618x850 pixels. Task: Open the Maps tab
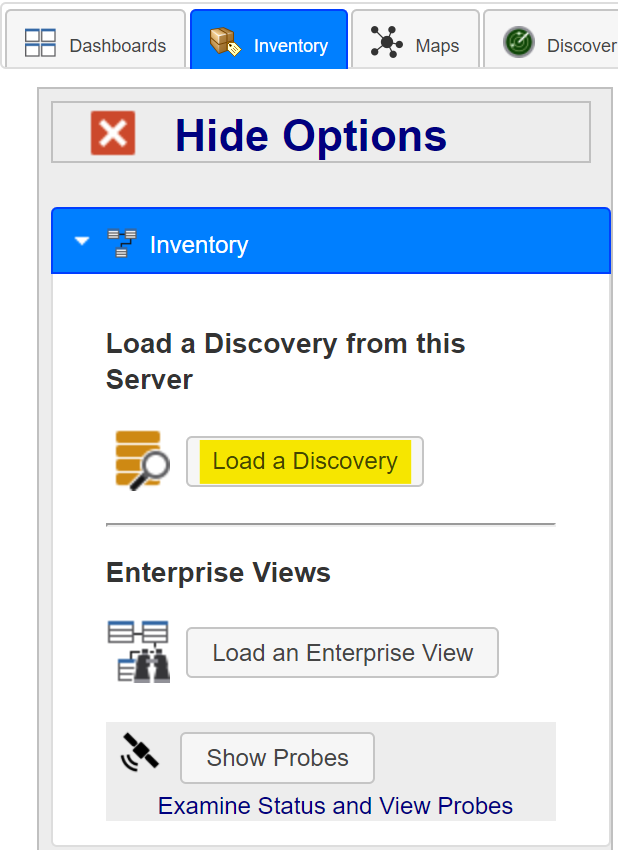(x=415, y=39)
